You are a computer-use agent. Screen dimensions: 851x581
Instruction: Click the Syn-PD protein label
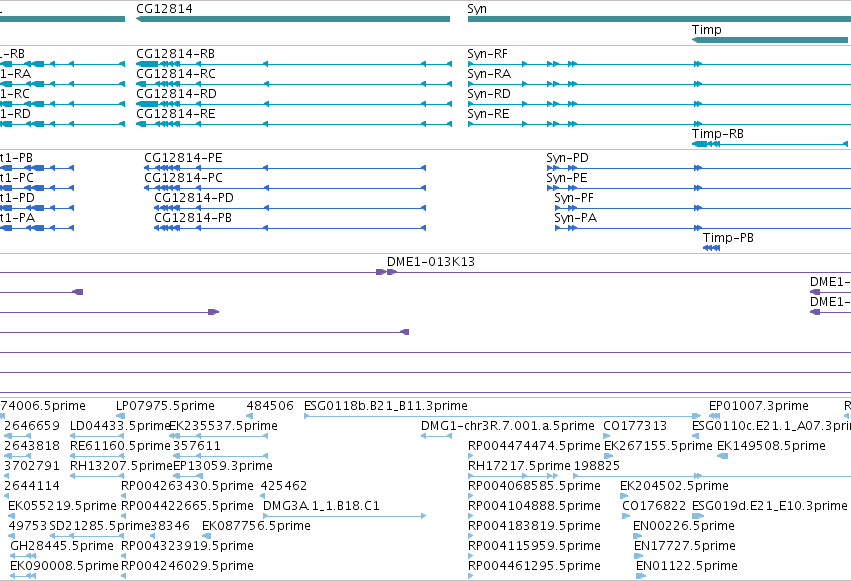coord(567,158)
